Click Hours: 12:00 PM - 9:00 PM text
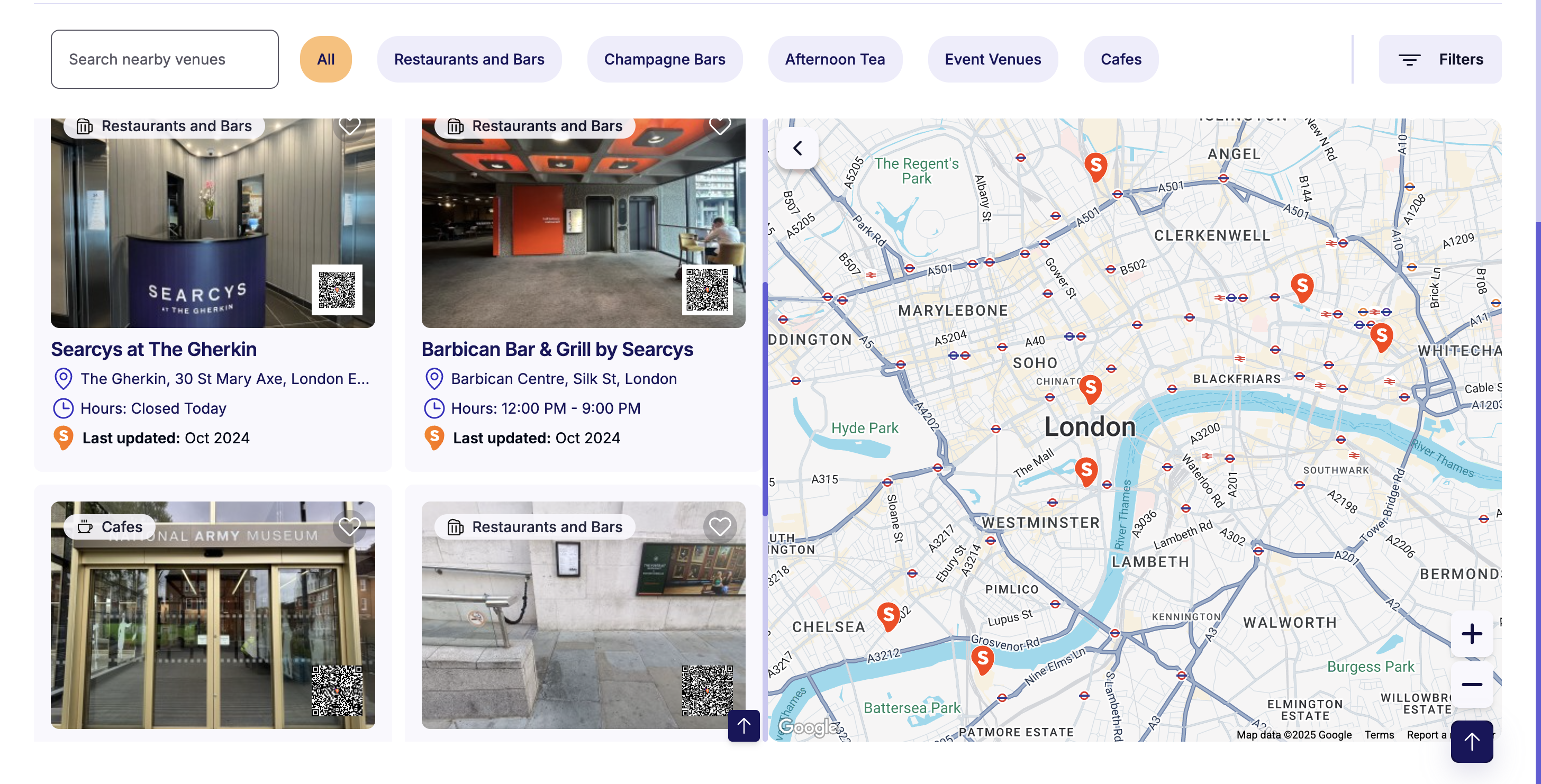 (x=546, y=408)
